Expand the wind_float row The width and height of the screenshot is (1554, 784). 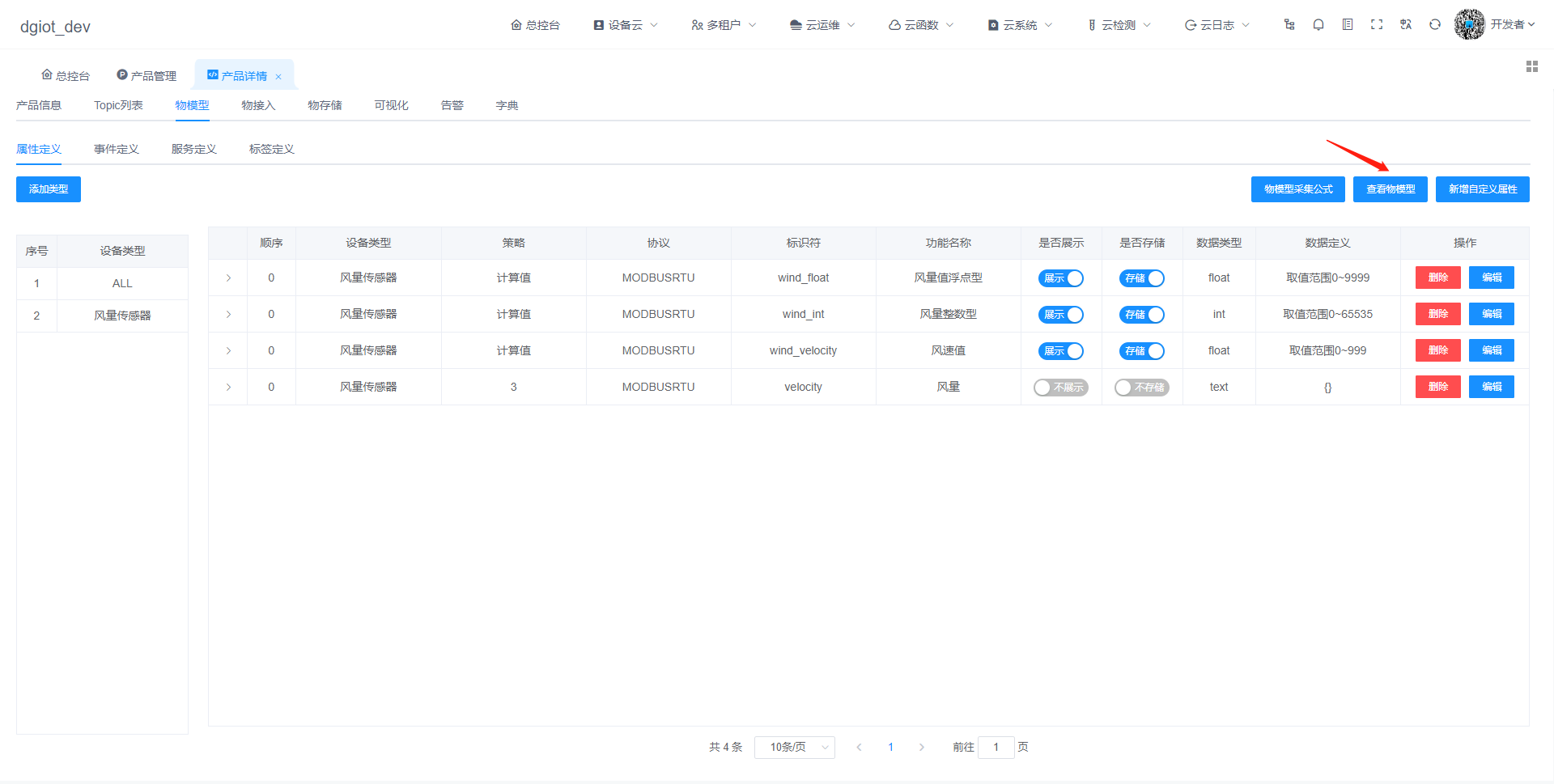pyautogui.click(x=228, y=278)
